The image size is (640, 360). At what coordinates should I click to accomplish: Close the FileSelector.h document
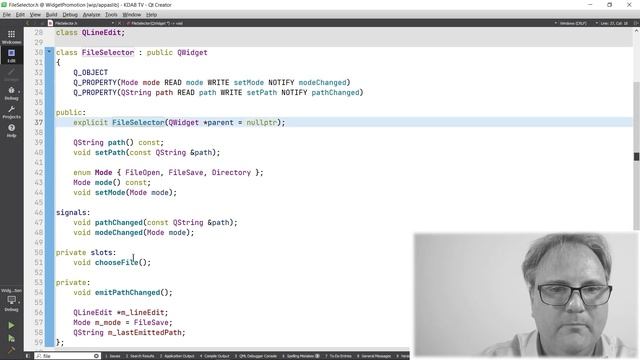(119, 23)
